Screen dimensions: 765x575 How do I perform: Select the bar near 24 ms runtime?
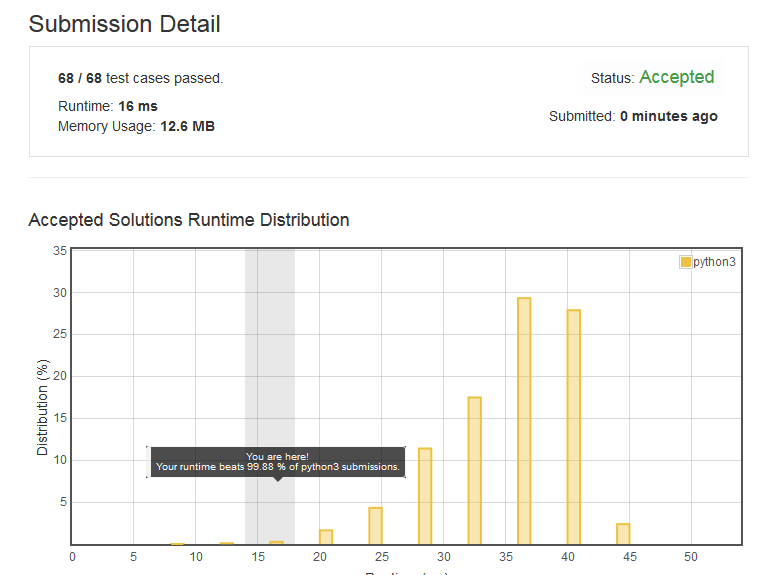pyautogui.click(x=375, y=525)
